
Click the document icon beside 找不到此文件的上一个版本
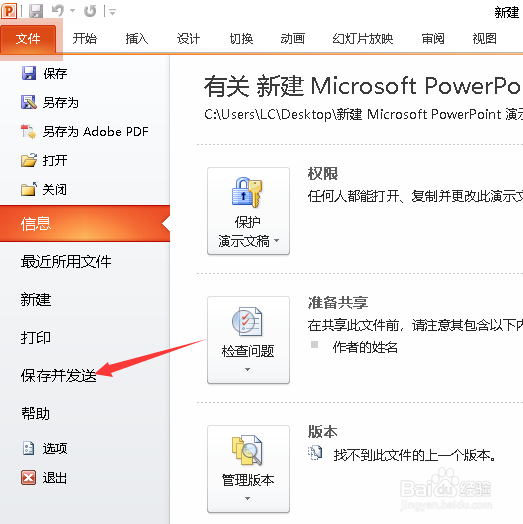315,453
